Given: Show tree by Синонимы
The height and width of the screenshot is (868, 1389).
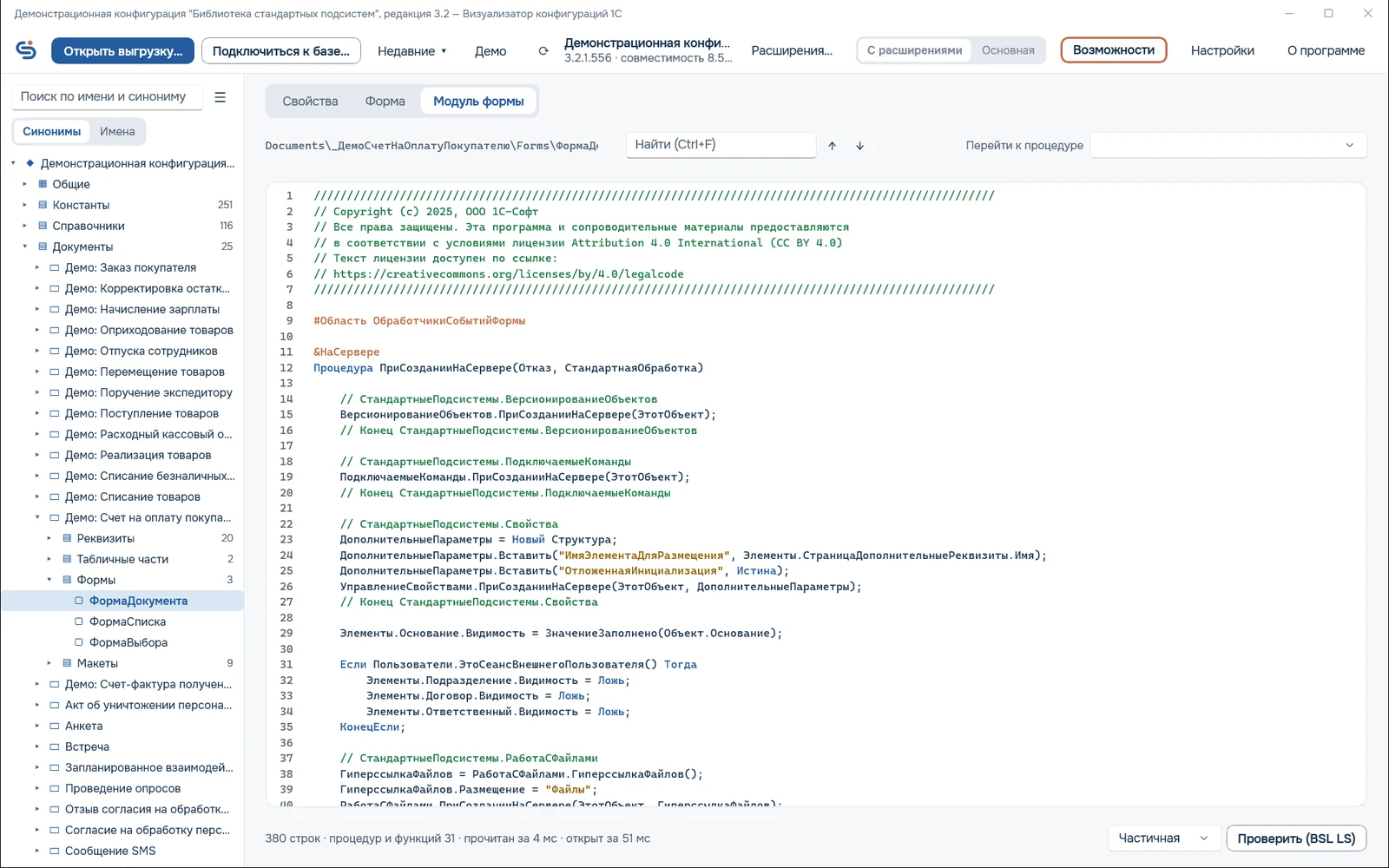Looking at the screenshot, I should [x=52, y=132].
